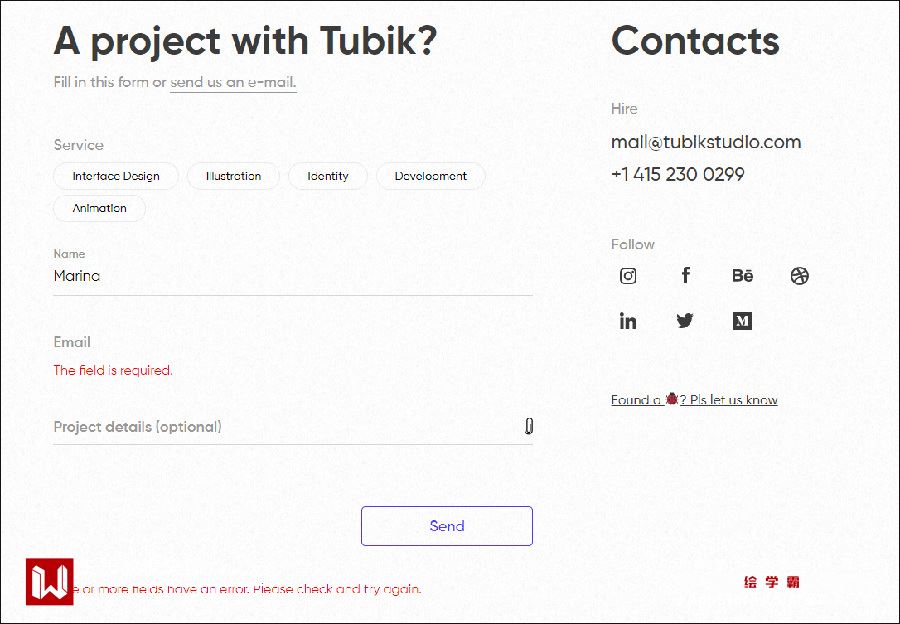Open the LinkedIn icon
Image resolution: width=900 pixels, height=624 pixels.
[628, 321]
